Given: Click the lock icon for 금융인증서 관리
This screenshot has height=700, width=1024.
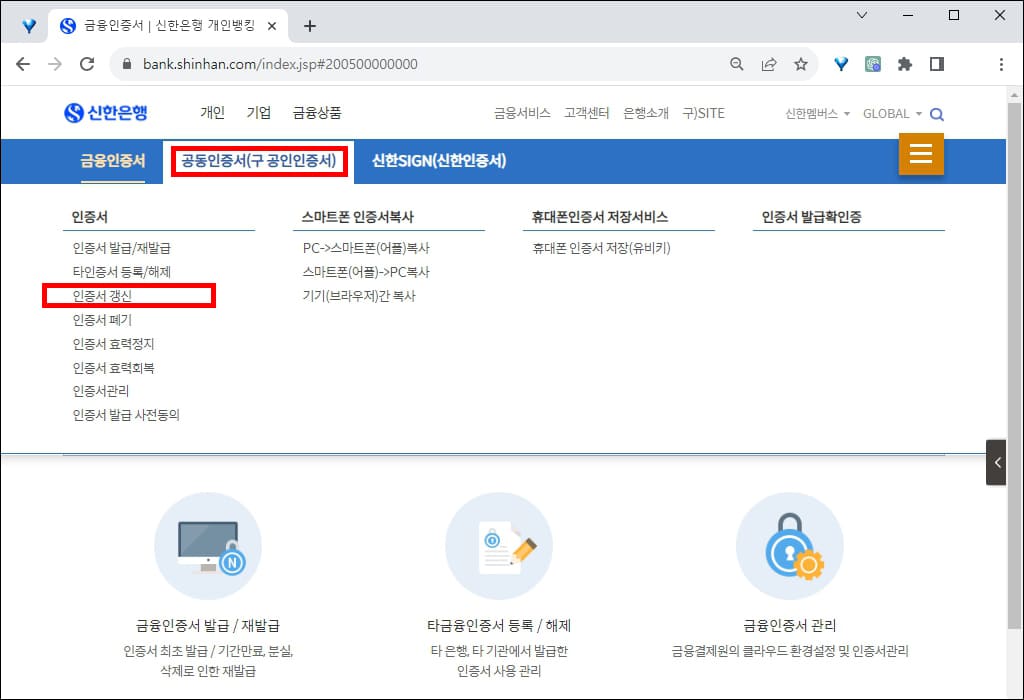Looking at the screenshot, I should point(790,545).
